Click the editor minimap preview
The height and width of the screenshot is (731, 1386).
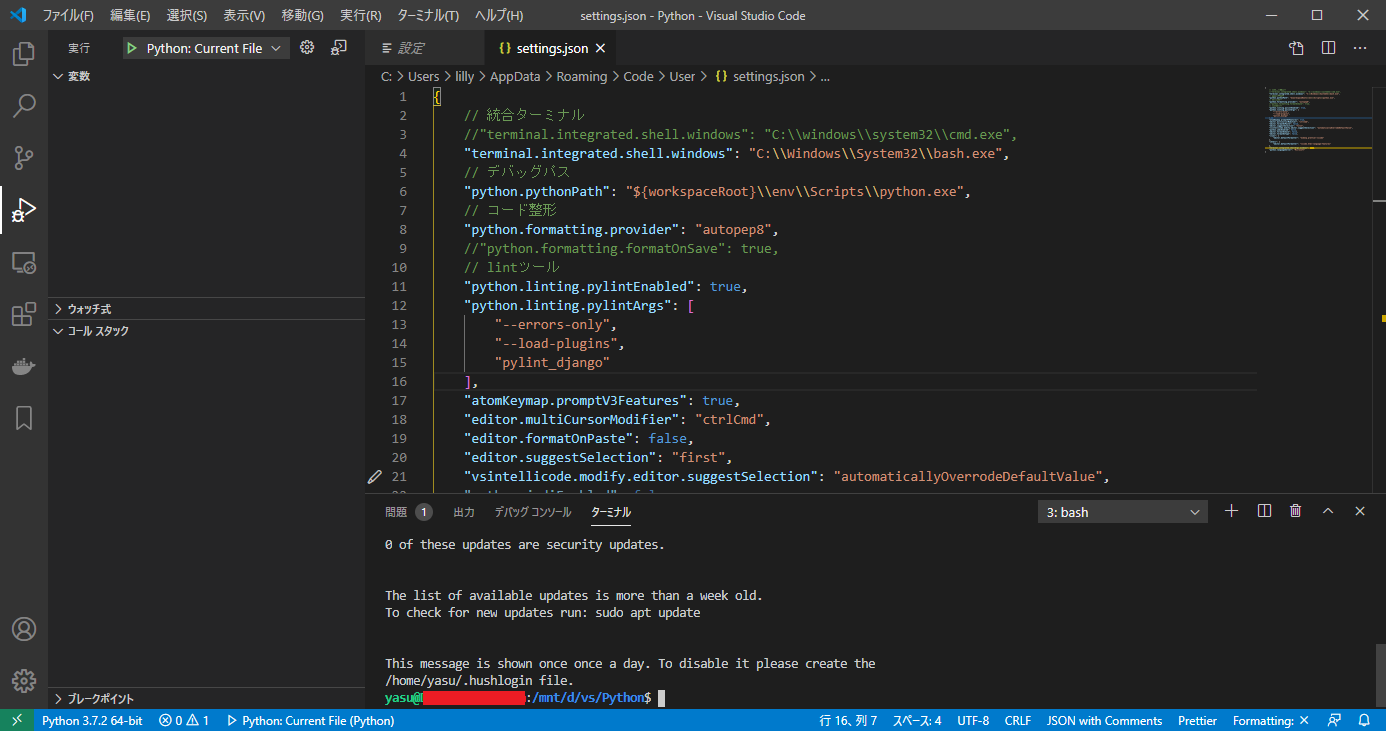(1316, 120)
